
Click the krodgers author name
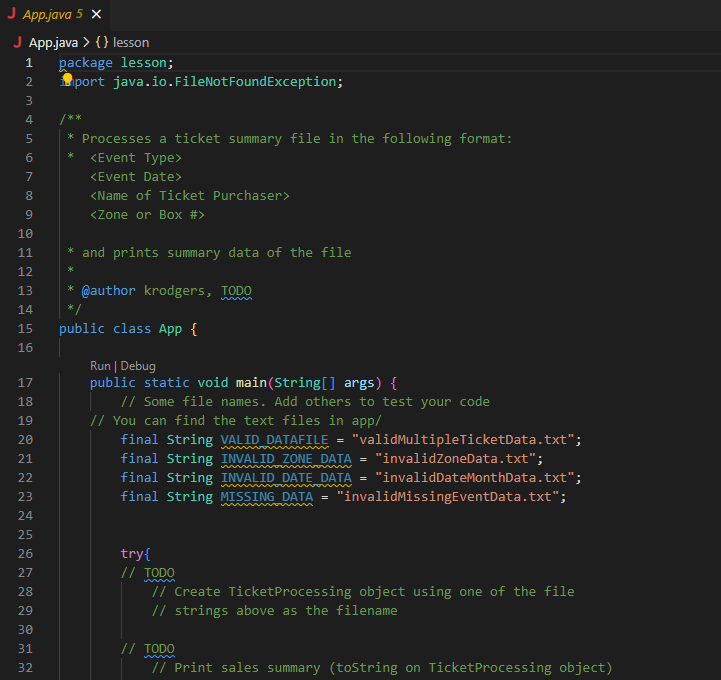point(174,291)
